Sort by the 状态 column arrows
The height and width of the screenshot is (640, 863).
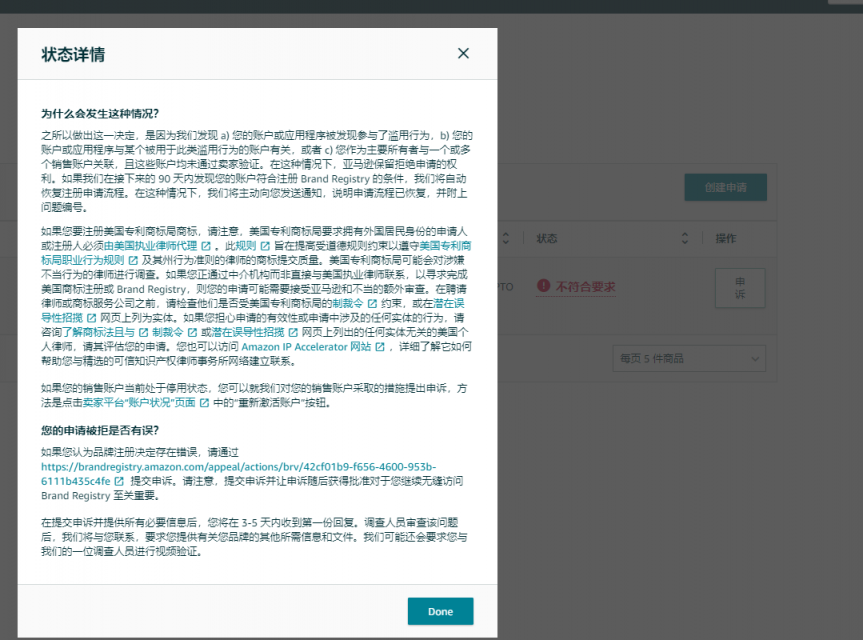(x=685, y=238)
